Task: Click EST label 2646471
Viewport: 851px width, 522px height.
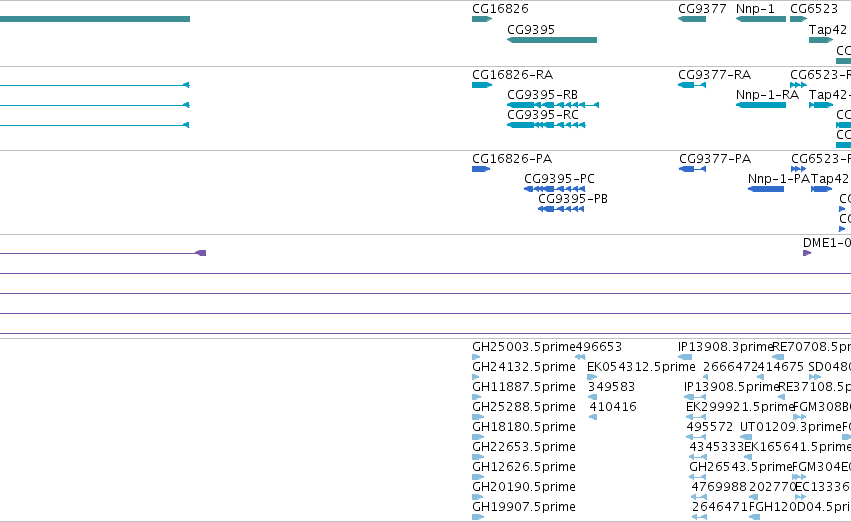Action: (x=720, y=507)
